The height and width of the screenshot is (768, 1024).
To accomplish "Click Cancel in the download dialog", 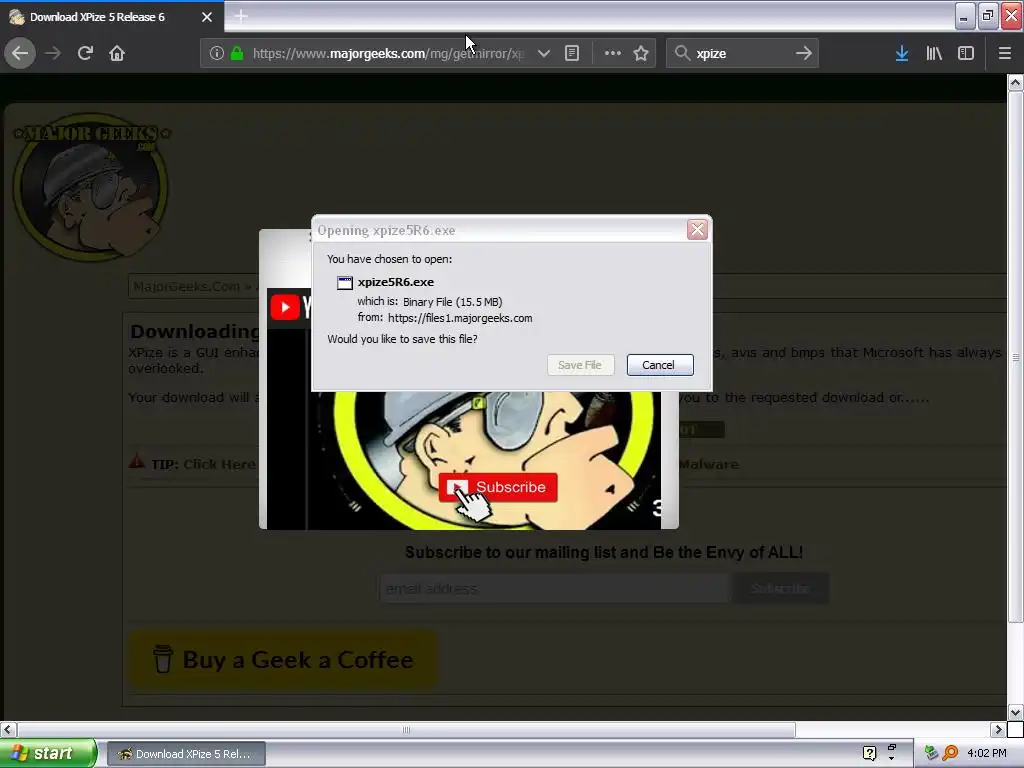I will (x=660, y=365).
